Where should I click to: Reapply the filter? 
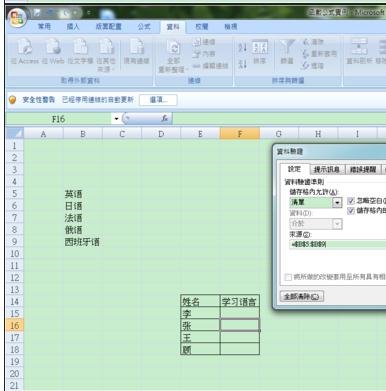click(319, 54)
